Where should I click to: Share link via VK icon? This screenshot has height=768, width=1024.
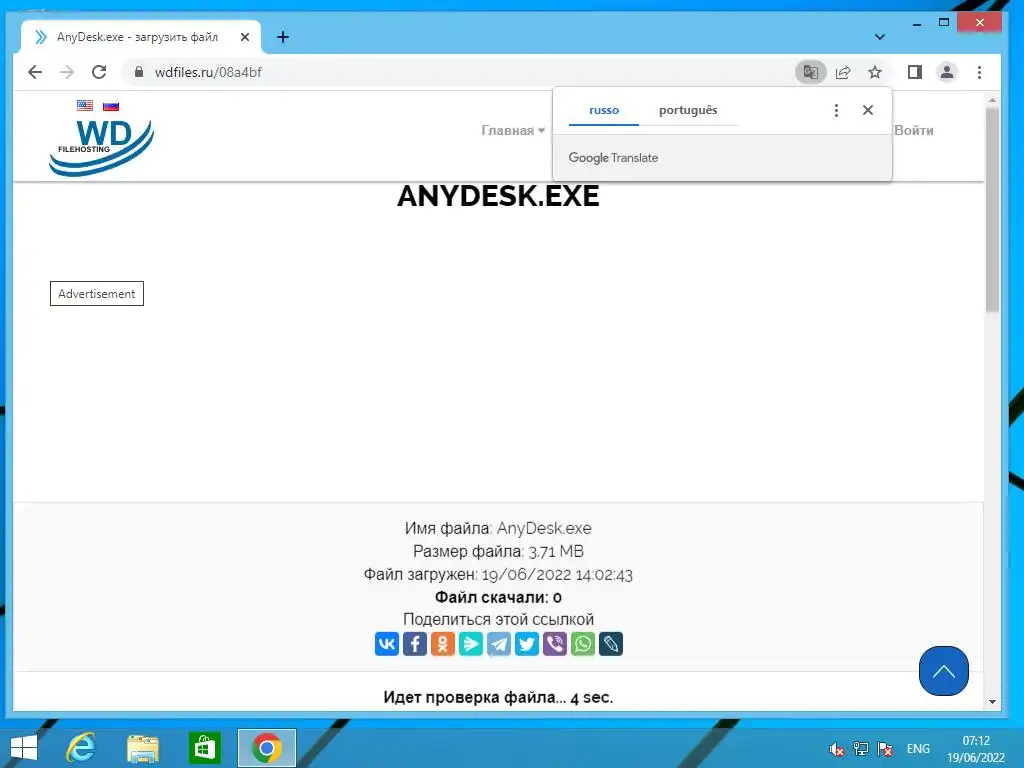(x=387, y=644)
